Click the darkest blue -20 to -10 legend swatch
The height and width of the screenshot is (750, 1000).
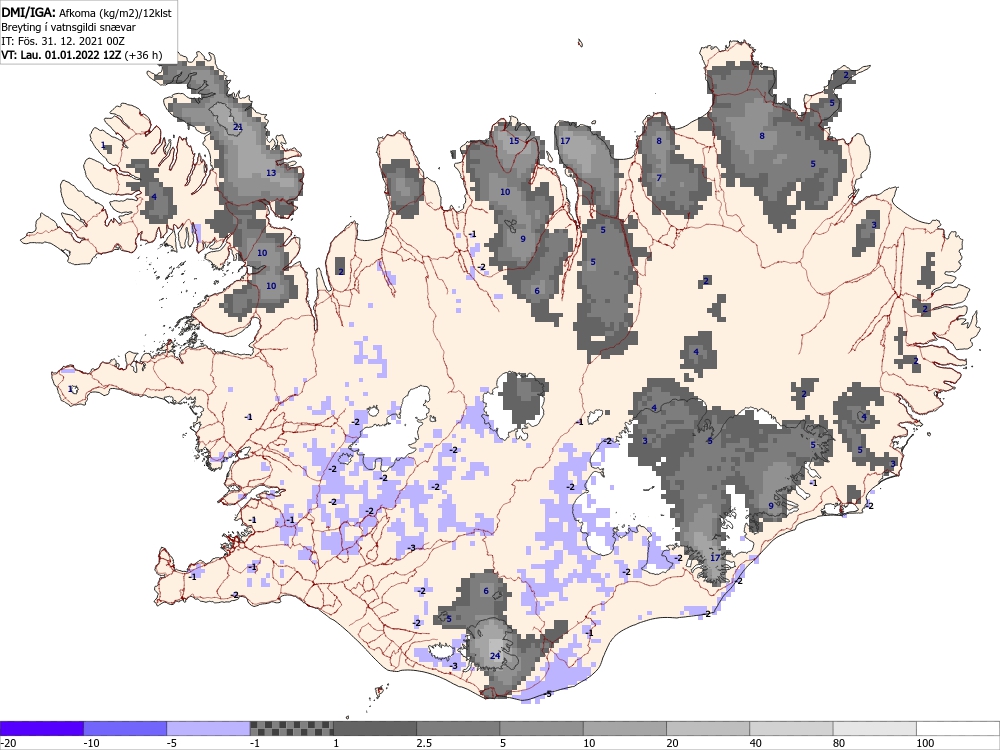[41, 728]
